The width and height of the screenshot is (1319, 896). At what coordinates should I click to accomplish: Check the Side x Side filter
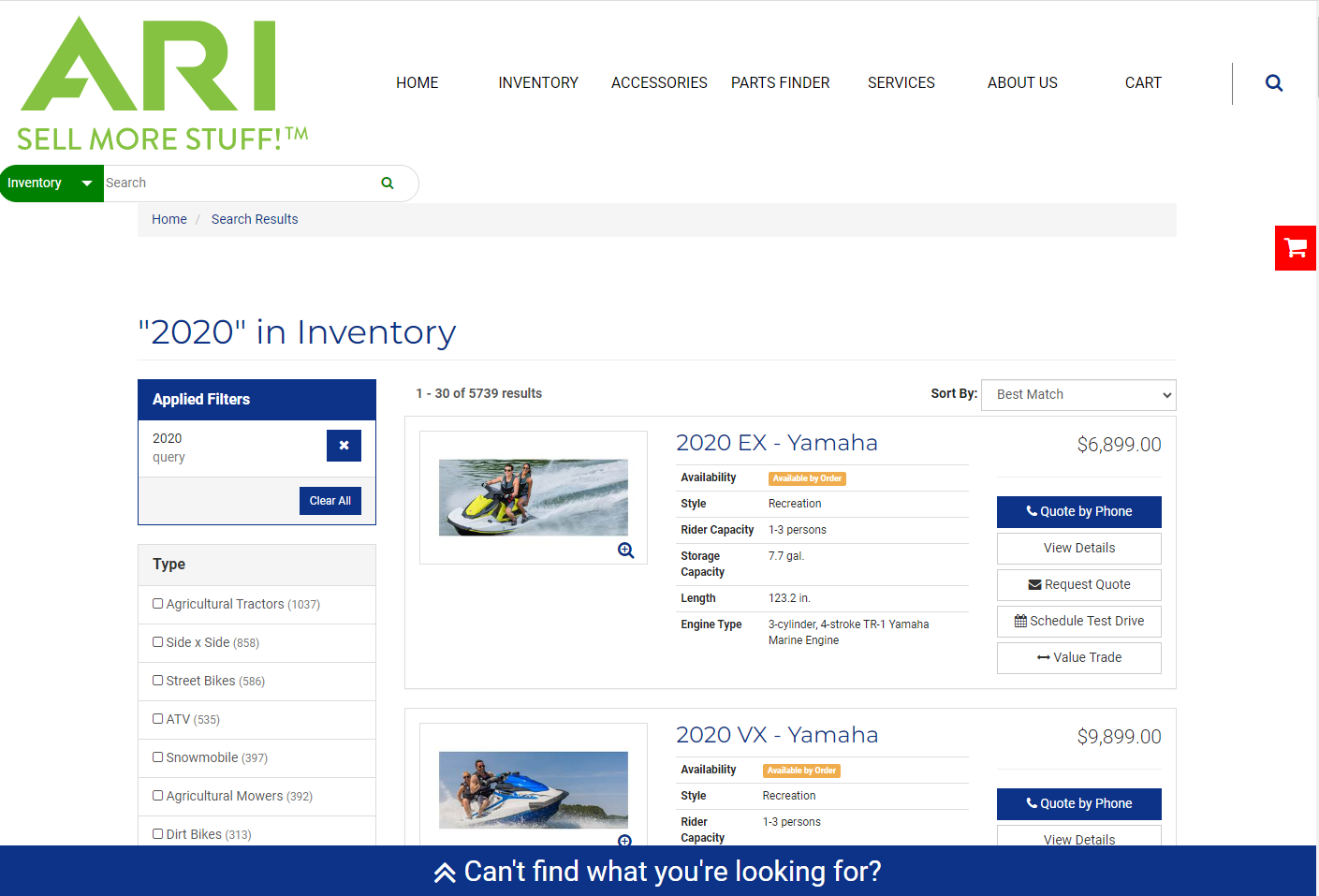(x=157, y=642)
